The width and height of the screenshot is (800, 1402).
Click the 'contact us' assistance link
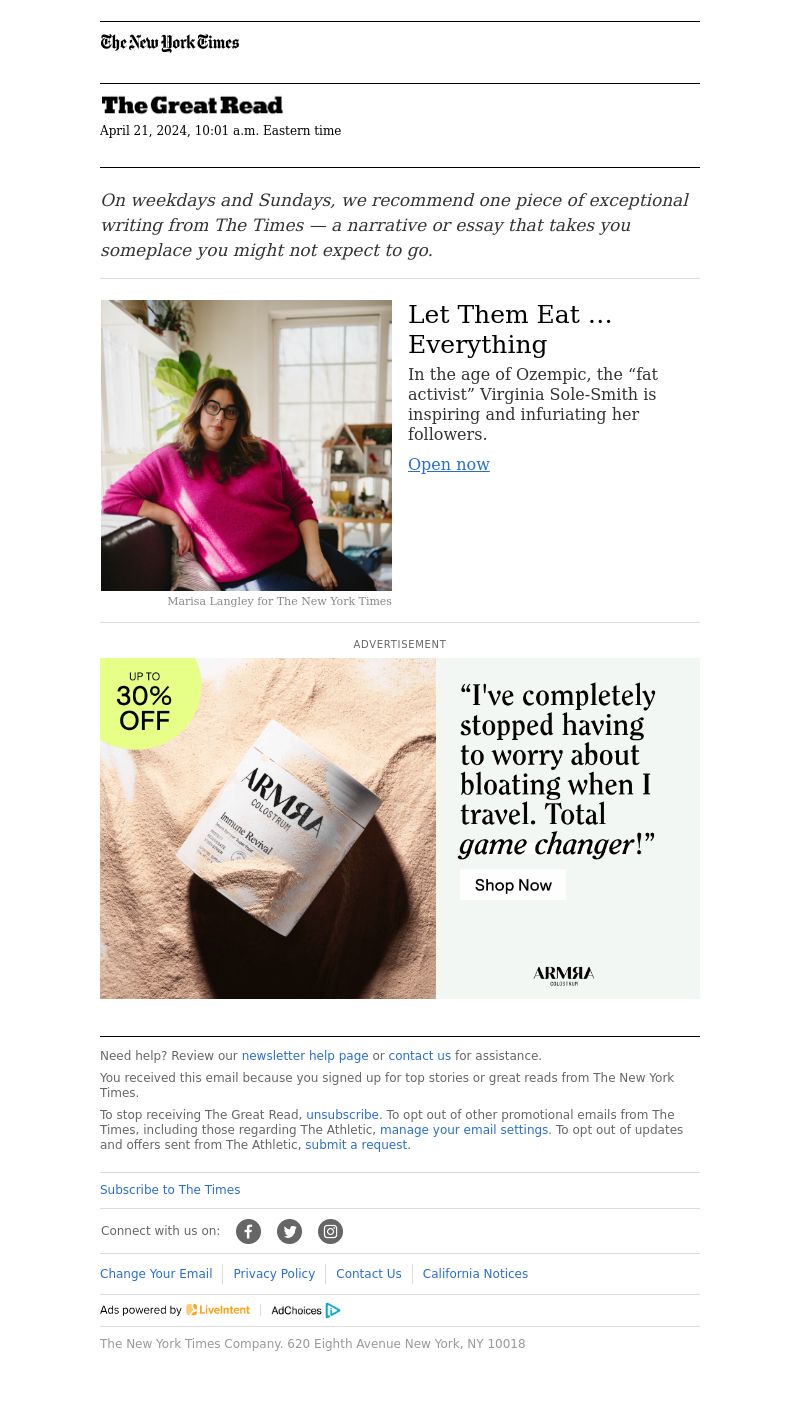tap(420, 1056)
